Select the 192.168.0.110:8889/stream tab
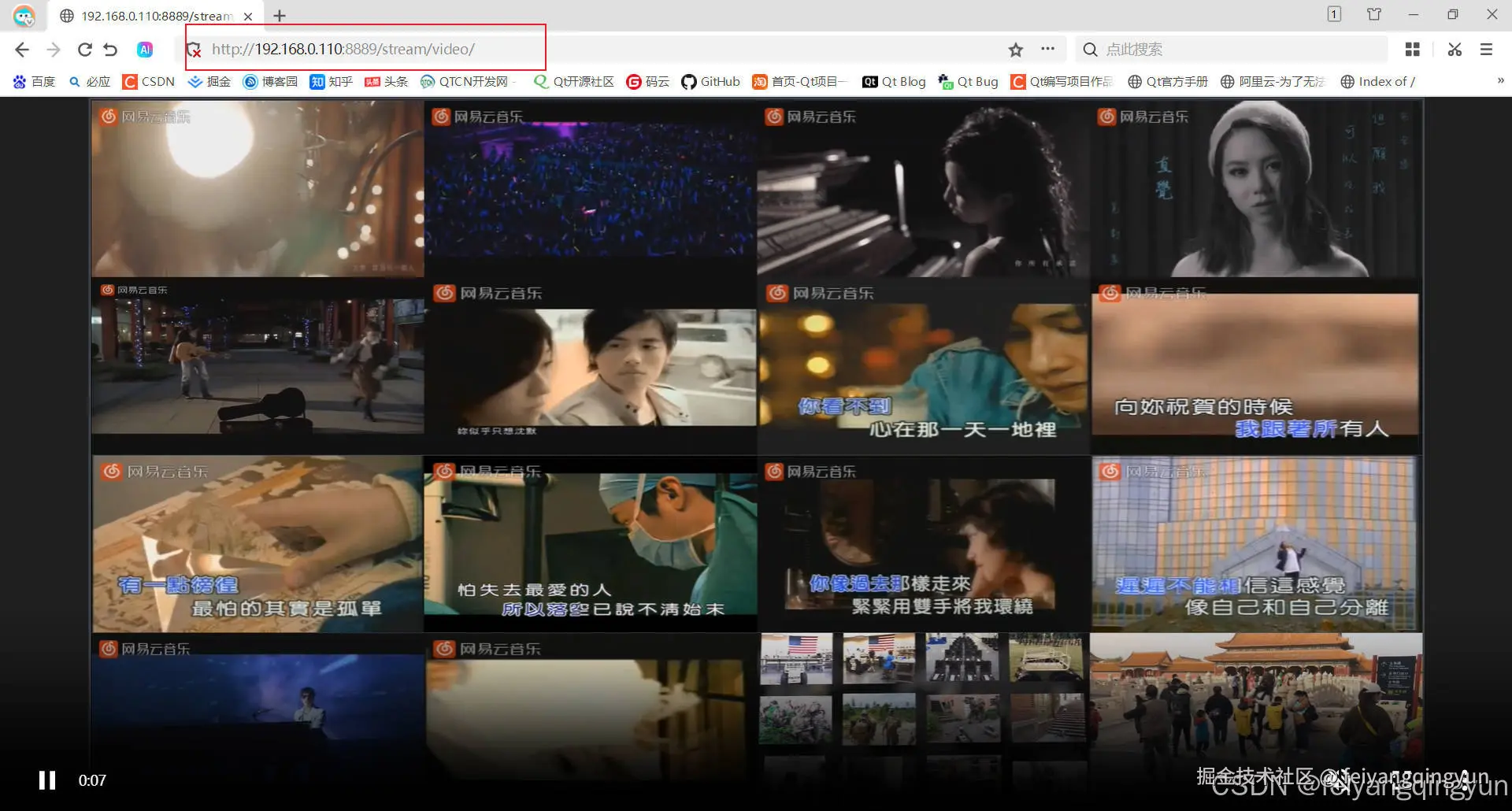Viewport: 1512px width, 811px height. pyautogui.click(x=150, y=16)
